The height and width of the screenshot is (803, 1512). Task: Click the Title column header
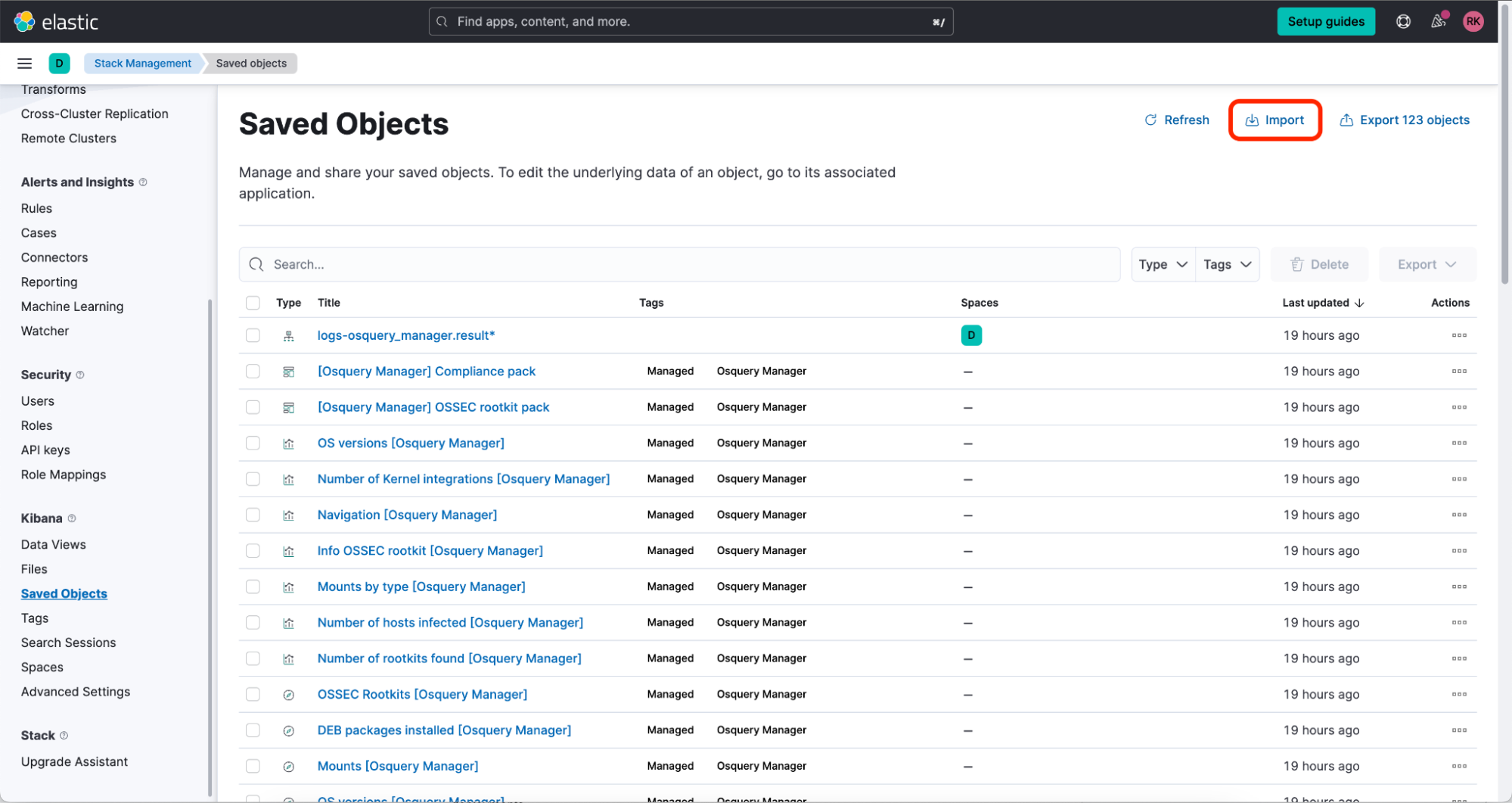[328, 303]
